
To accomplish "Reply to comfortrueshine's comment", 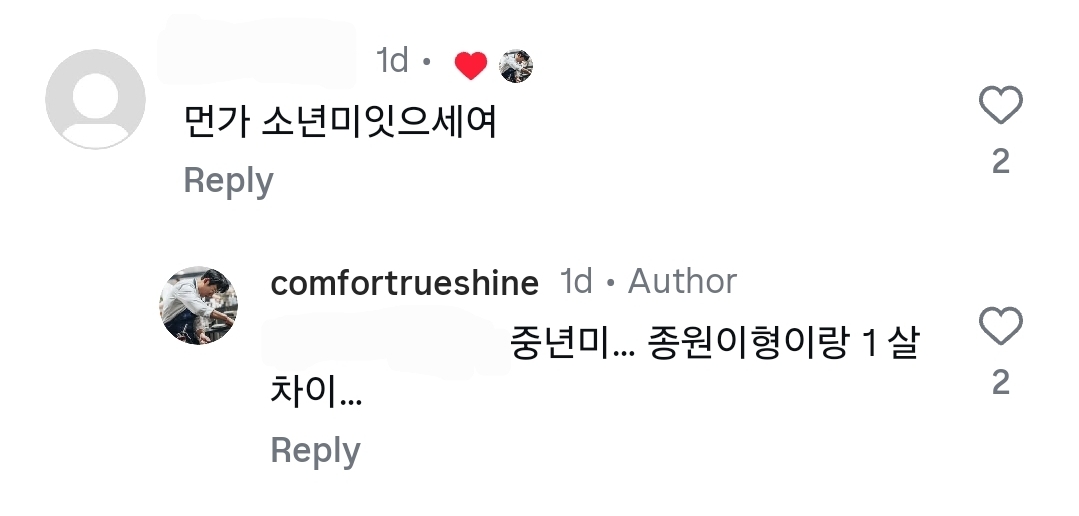I will click(x=315, y=451).
